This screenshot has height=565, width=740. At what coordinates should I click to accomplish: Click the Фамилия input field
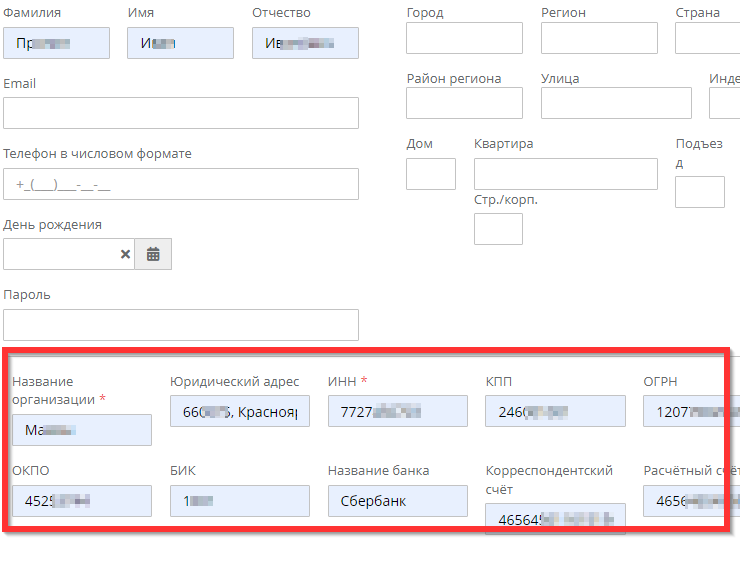pyautogui.click(x=56, y=43)
